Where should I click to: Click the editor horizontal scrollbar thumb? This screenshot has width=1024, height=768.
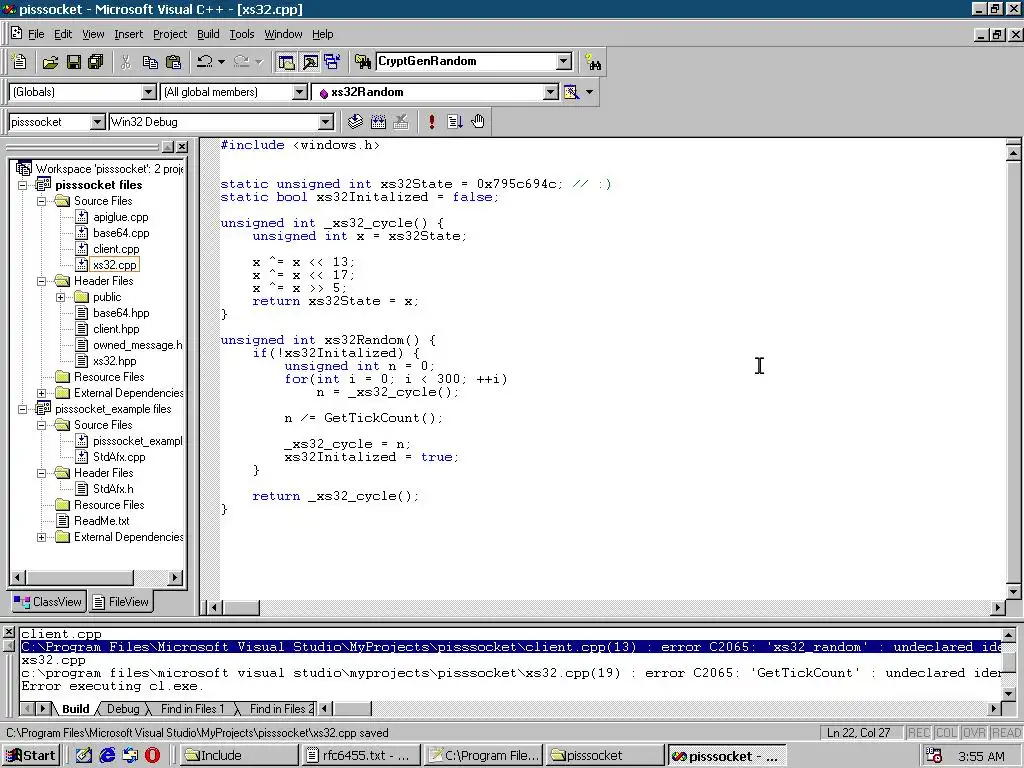242,607
